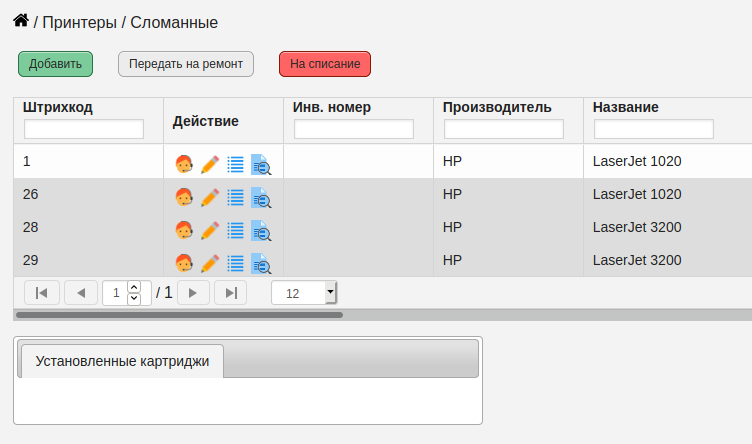
Task: Open the page size dropdown showing 12
Action: [x=304, y=293]
